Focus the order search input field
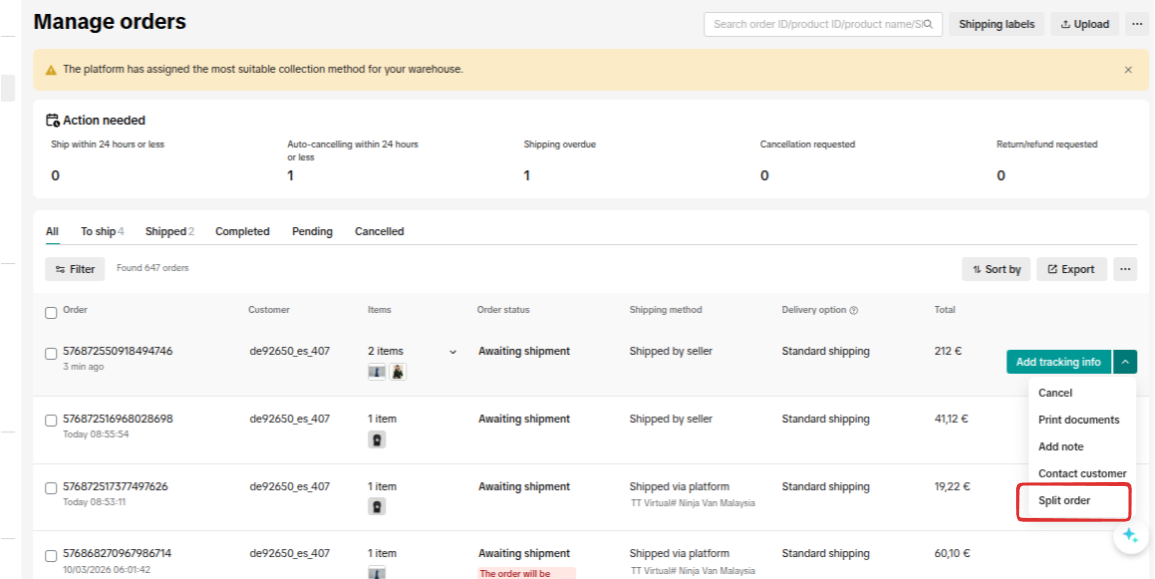 click(x=815, y=24)
